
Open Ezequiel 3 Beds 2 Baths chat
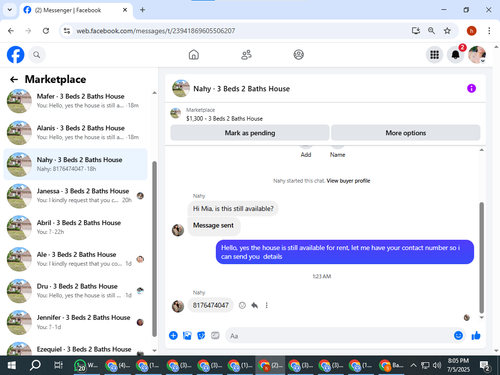click(75, 348)
